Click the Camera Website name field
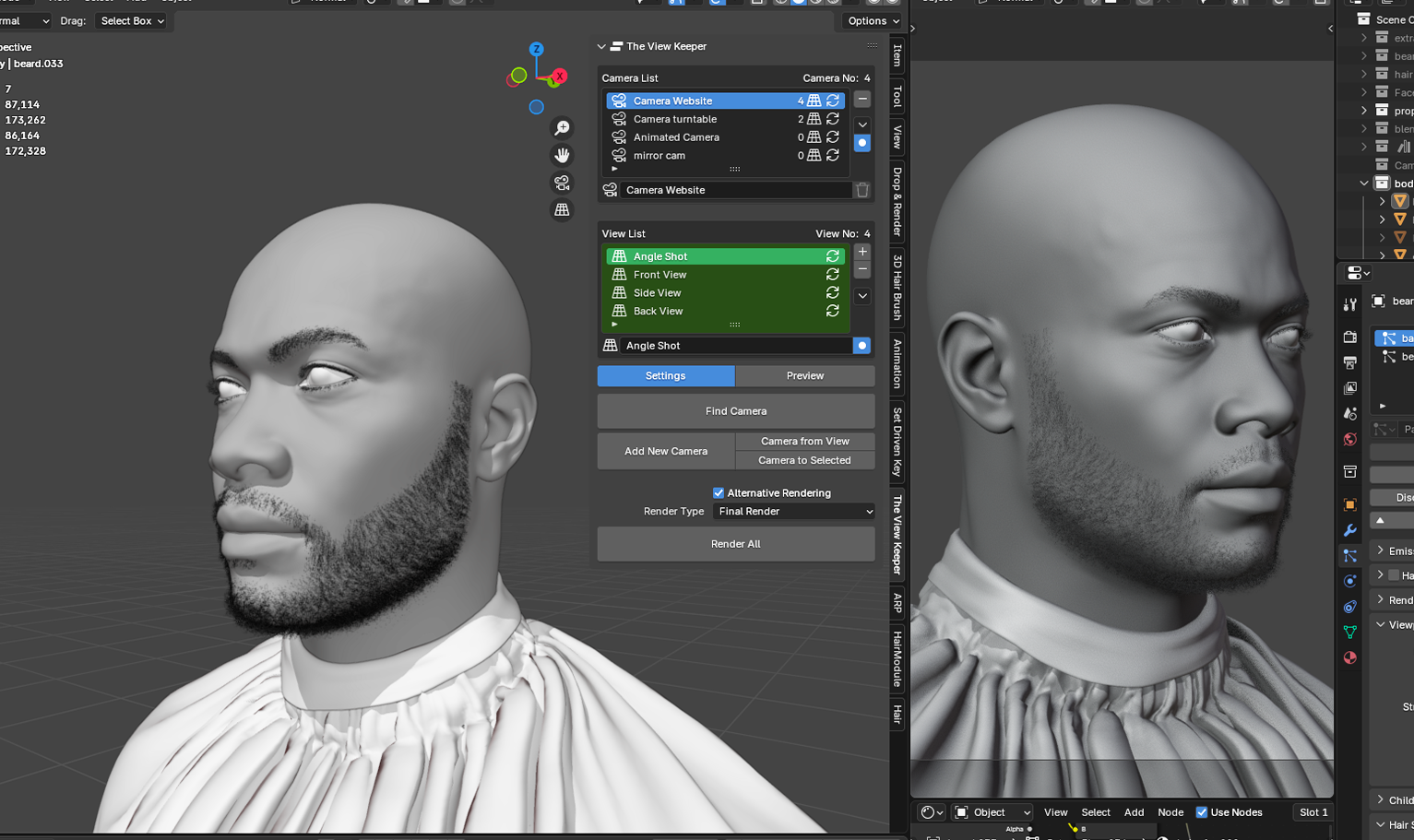The image size is (1414, 840). 729,190
